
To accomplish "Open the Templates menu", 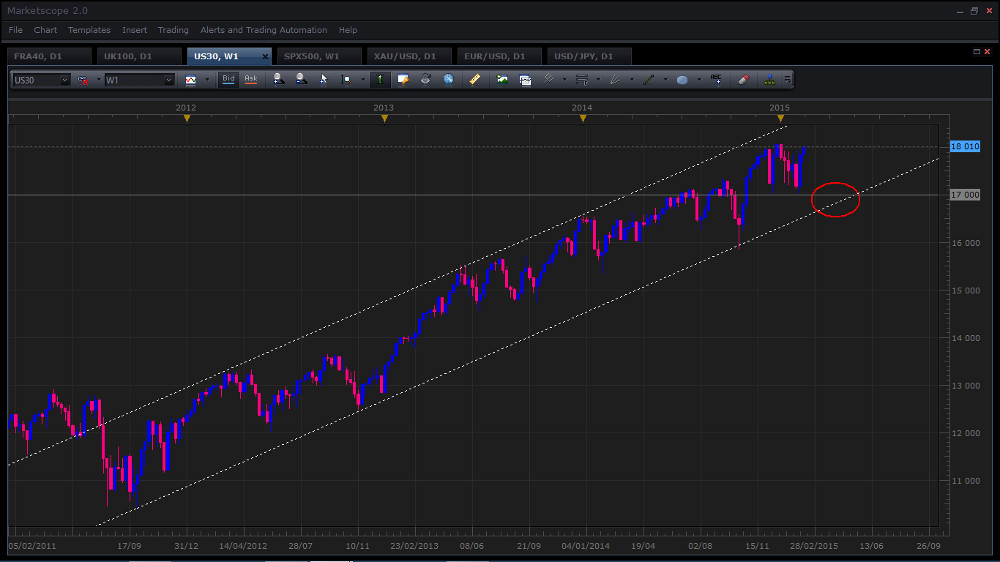I will 89,30.
